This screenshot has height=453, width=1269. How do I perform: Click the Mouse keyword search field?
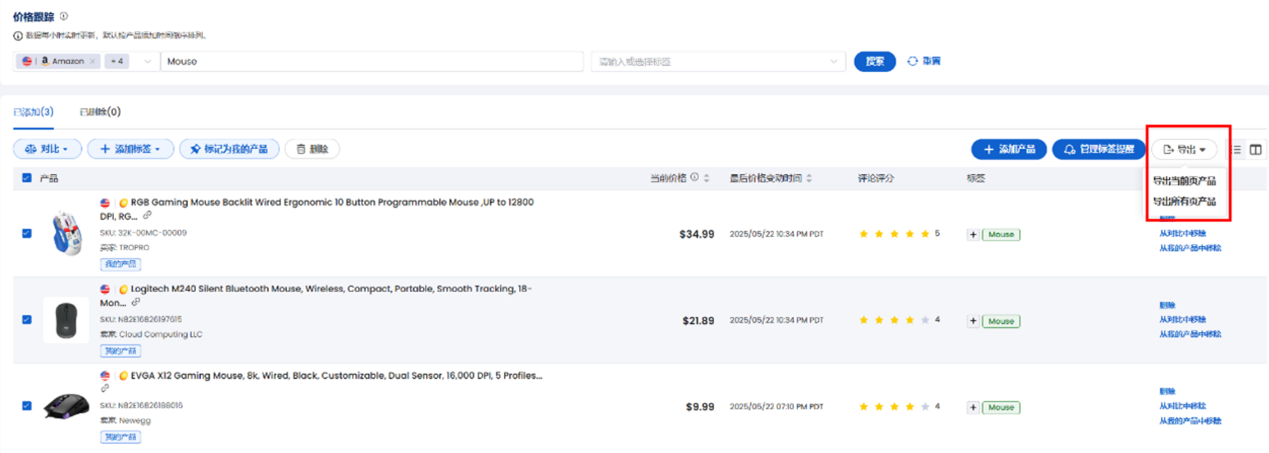pos(370,62)
